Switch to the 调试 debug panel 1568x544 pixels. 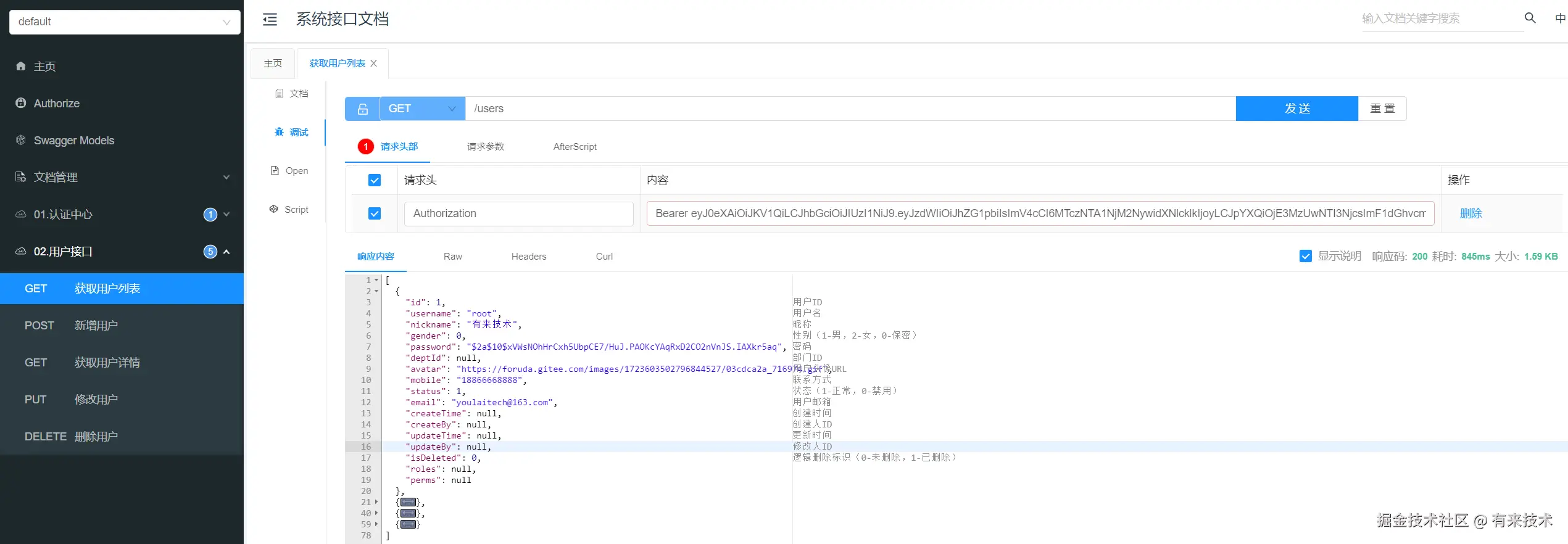[291, 132]
